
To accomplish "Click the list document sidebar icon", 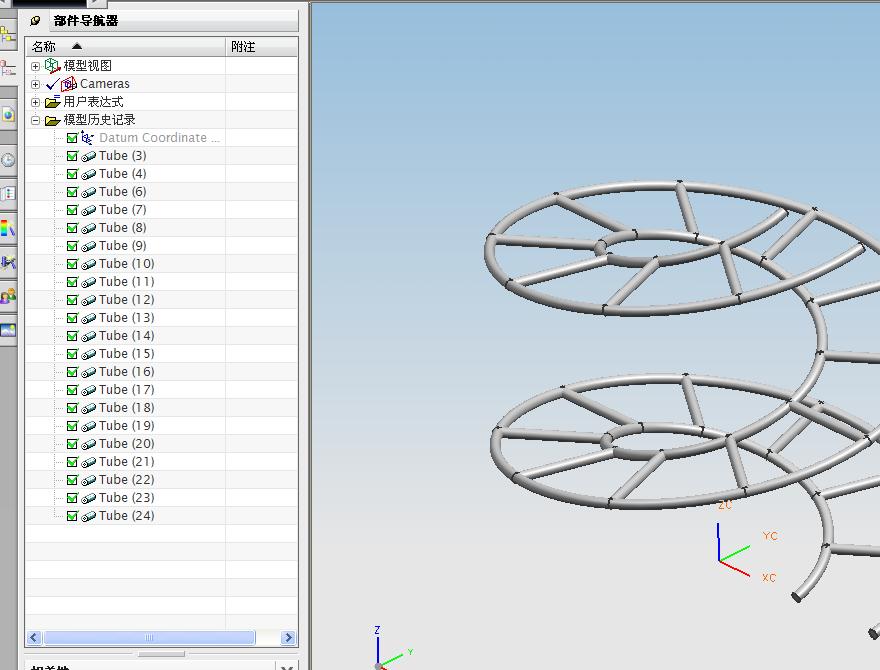I will click(8, 194).
